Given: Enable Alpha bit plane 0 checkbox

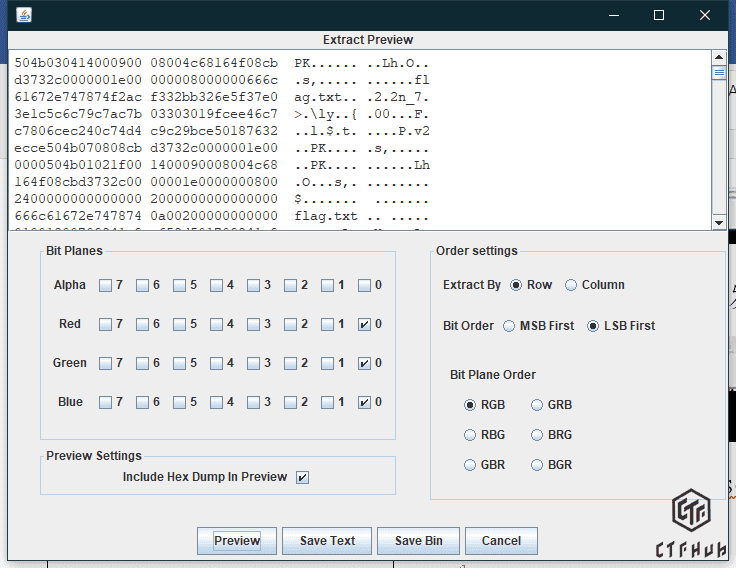Looking at the screenshot, I should 364,285.
